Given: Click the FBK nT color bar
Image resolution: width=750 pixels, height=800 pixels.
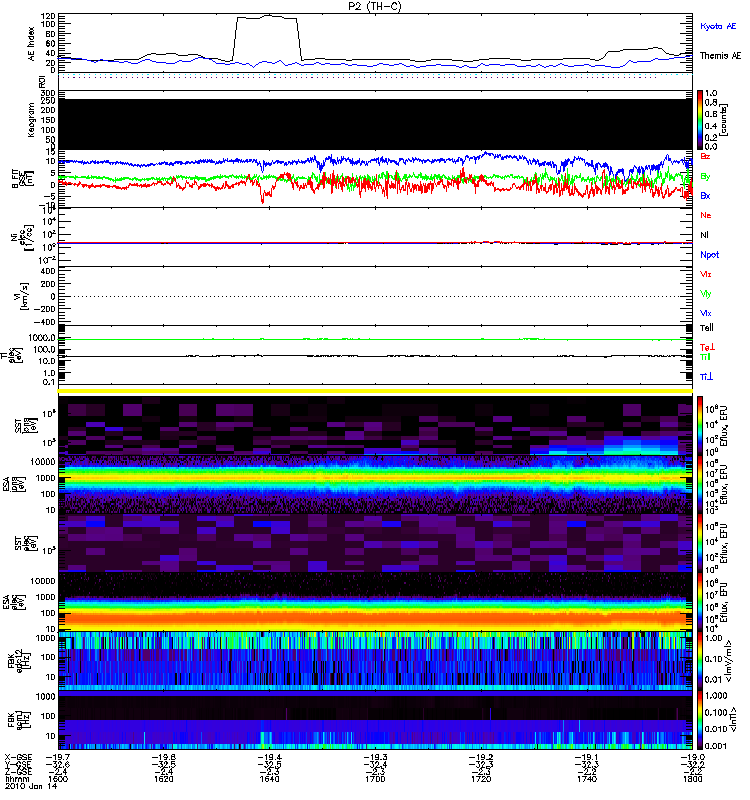Looking at the screenshot, I should 700,720.
